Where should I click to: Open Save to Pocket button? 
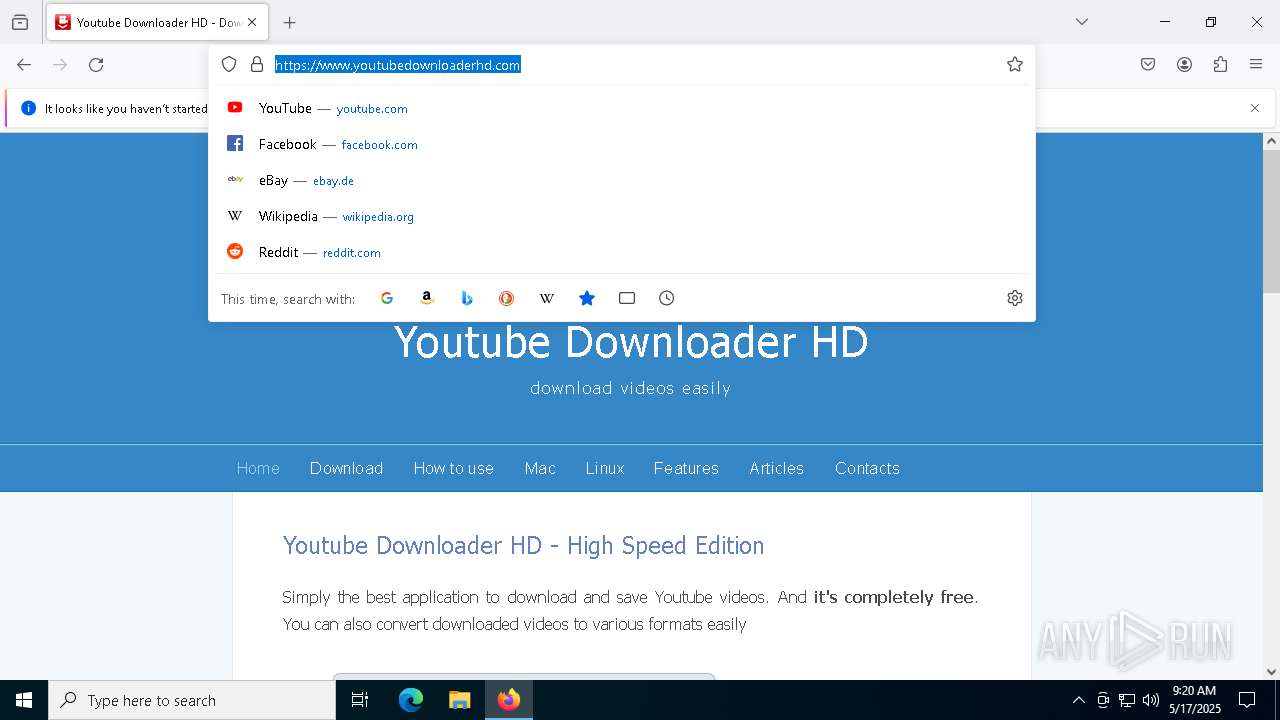(x=1148, y=65)
